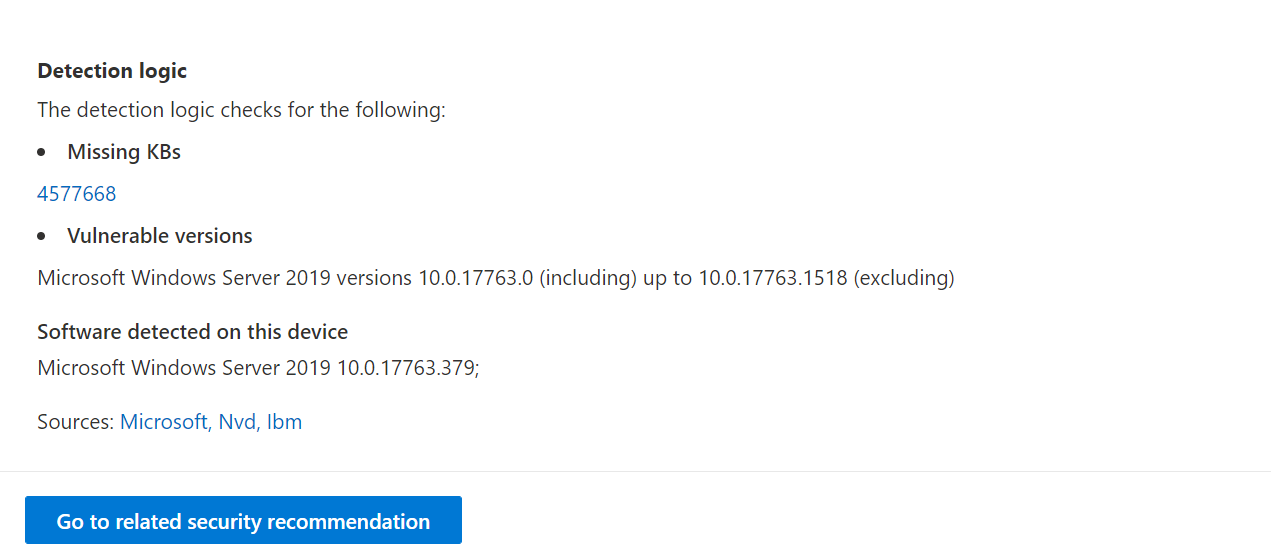Open the Ibm source link
This screenshot has height=557, width=1271.
pos(285,422)
